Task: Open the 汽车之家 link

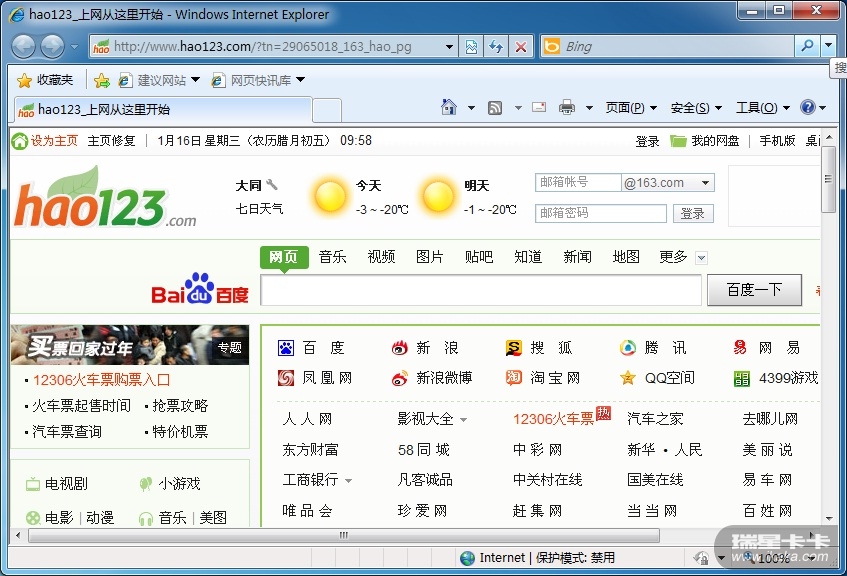Action: [655, 419]
